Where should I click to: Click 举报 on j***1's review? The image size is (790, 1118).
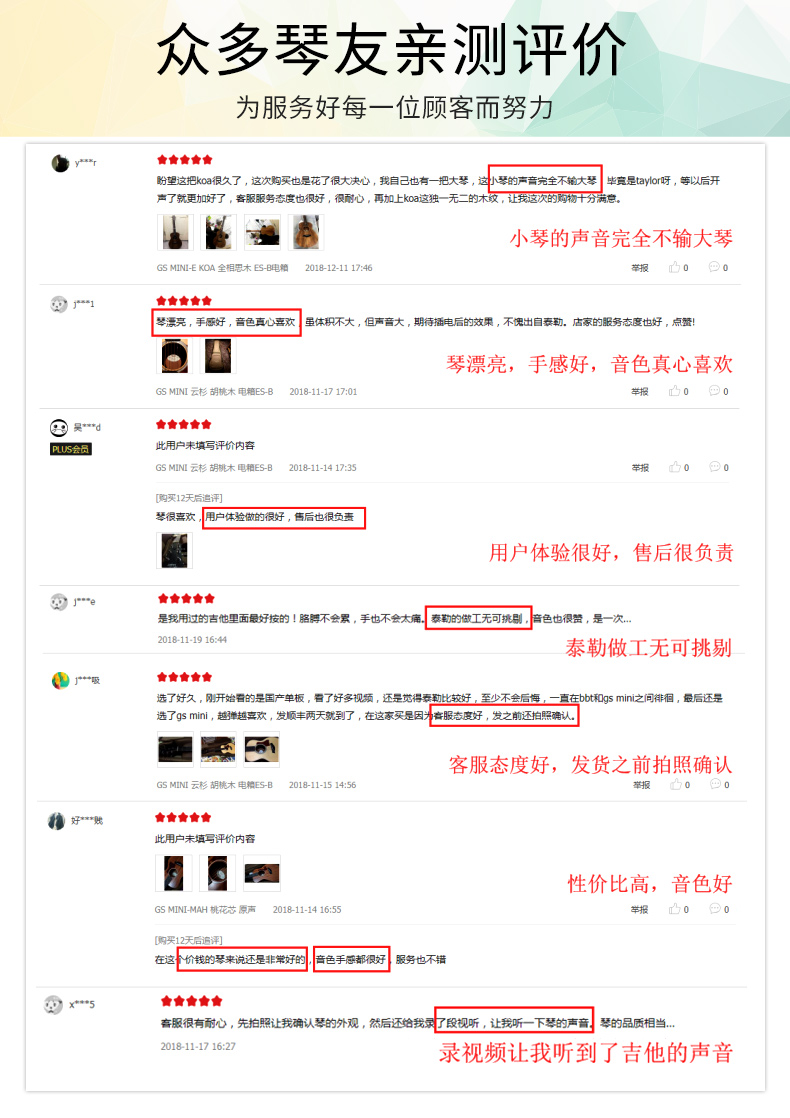point(640,391)
